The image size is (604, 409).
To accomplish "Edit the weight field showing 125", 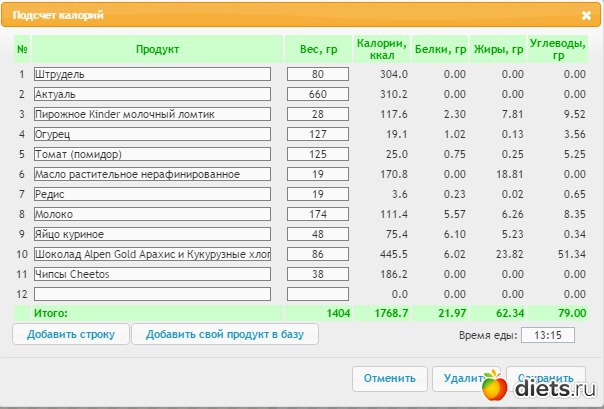I will pos(318,154).
